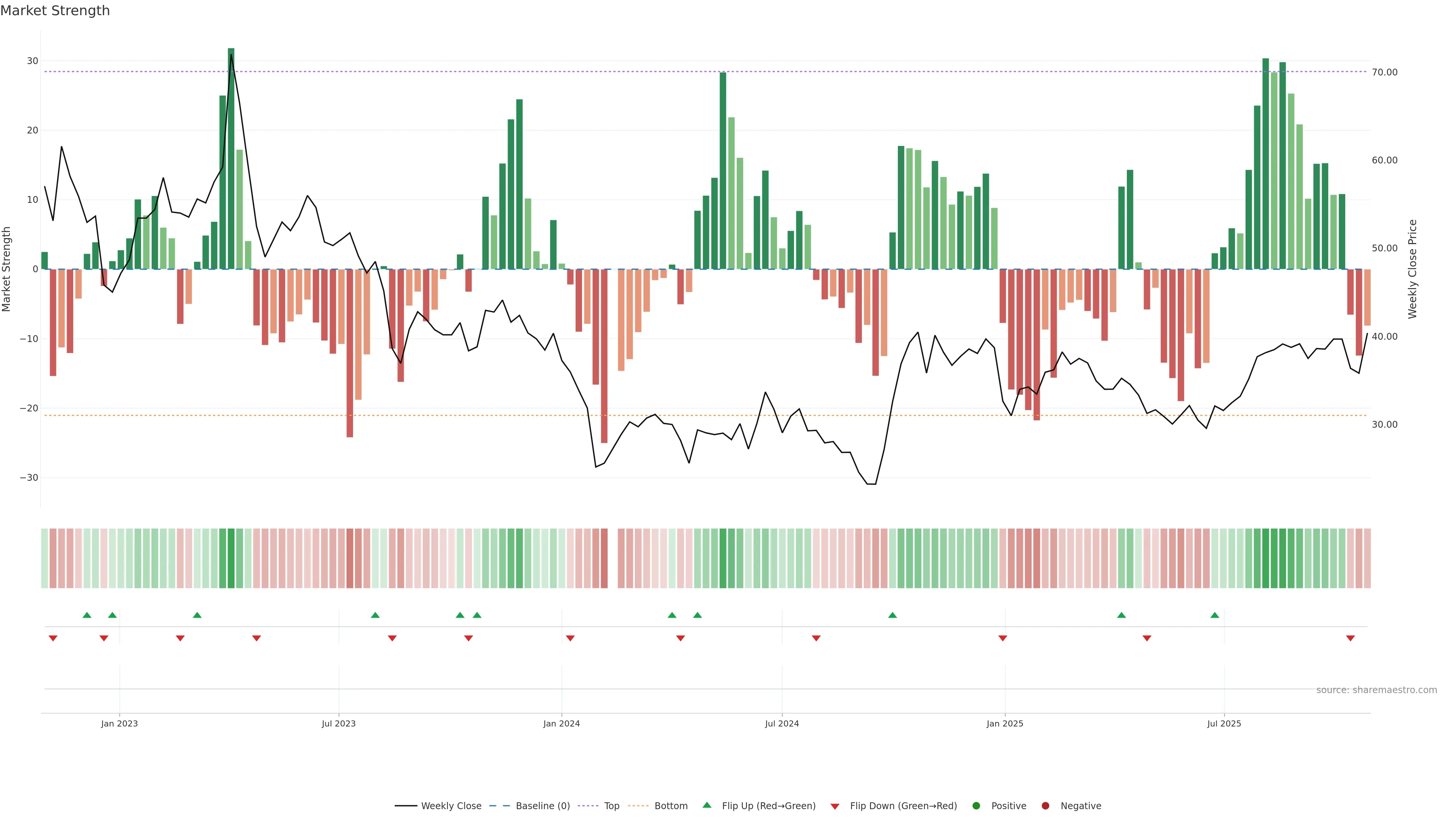Screen dimensions: 1456x819
Task: Click the Jan 2024 x-axis label
Action: pyautogui.click(x=561, y=723)
